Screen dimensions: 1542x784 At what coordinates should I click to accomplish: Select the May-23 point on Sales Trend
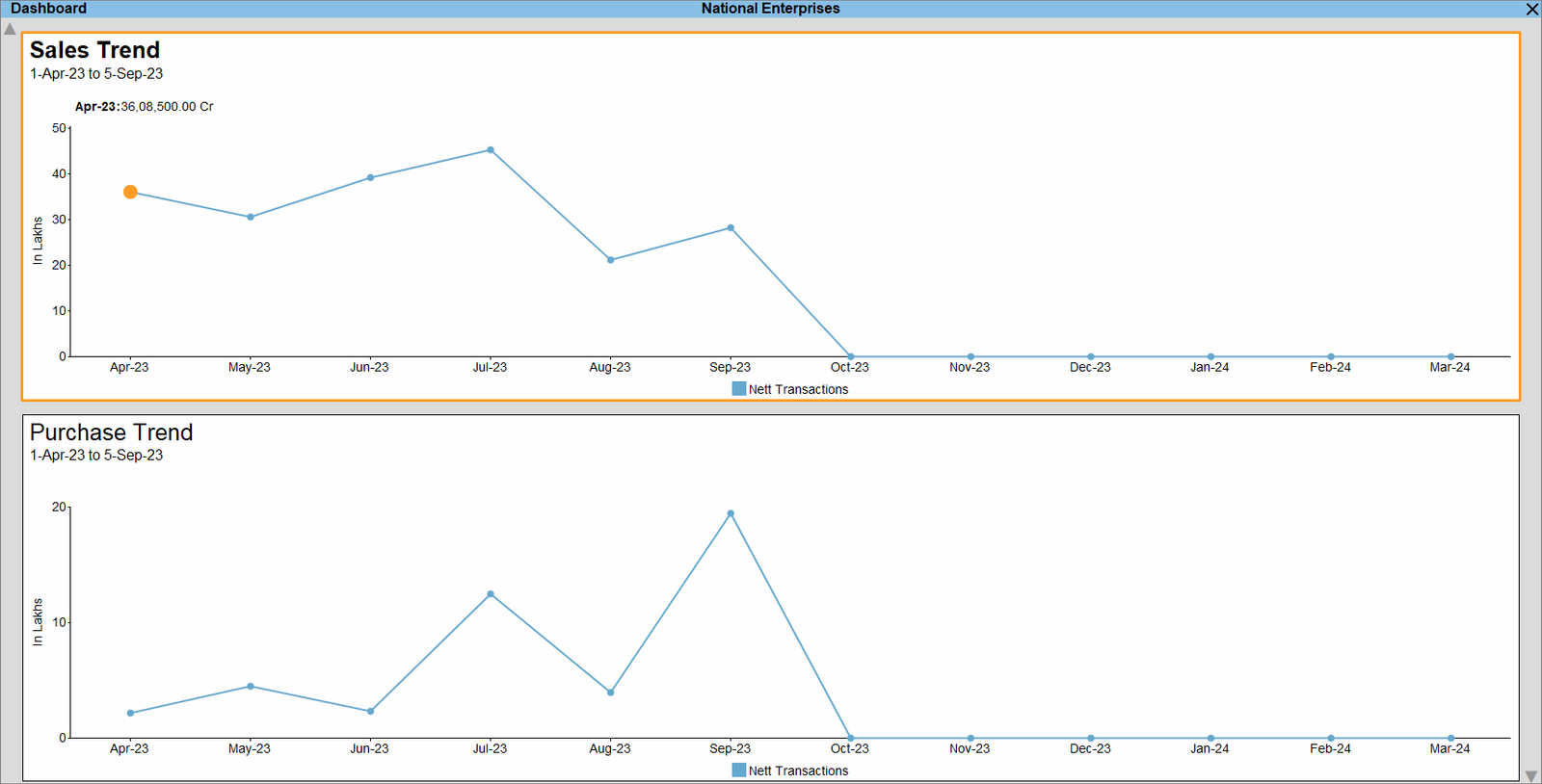(251, 217)
